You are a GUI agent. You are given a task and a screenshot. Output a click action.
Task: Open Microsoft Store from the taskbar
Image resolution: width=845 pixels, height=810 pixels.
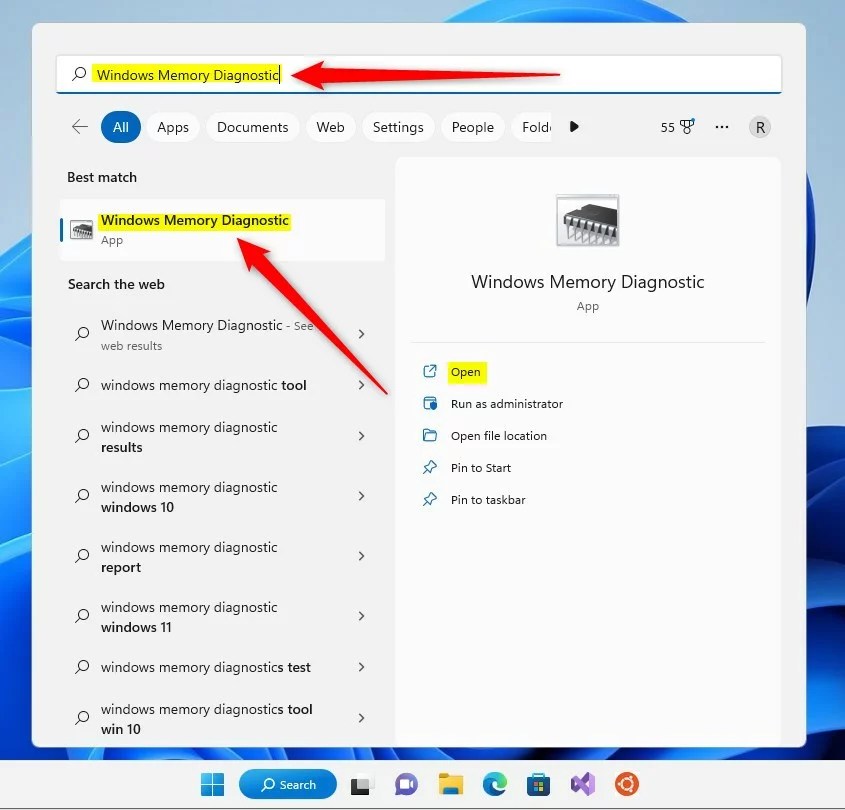[538, 784]
